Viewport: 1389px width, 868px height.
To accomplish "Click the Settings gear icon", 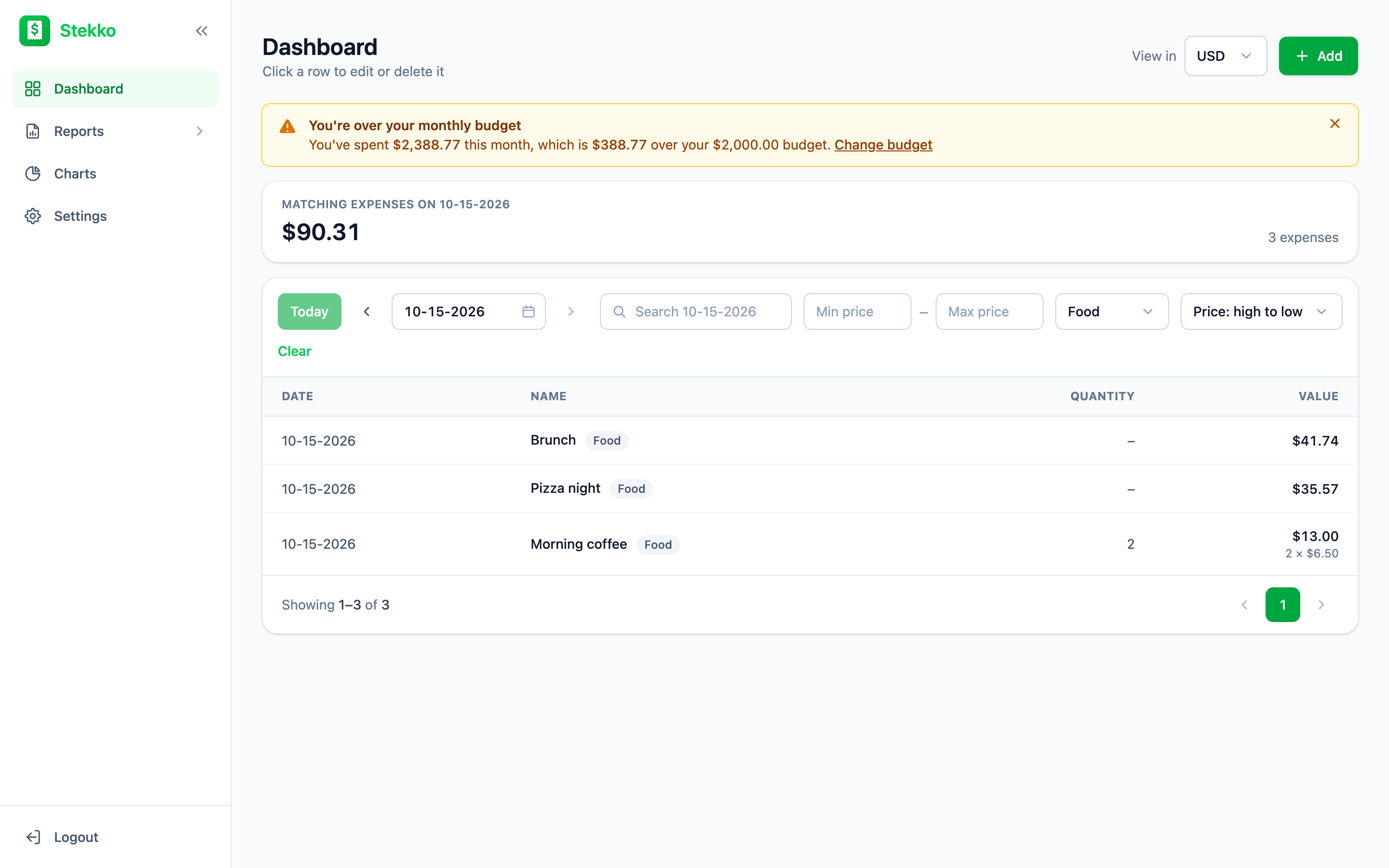I will pos(33,216).
